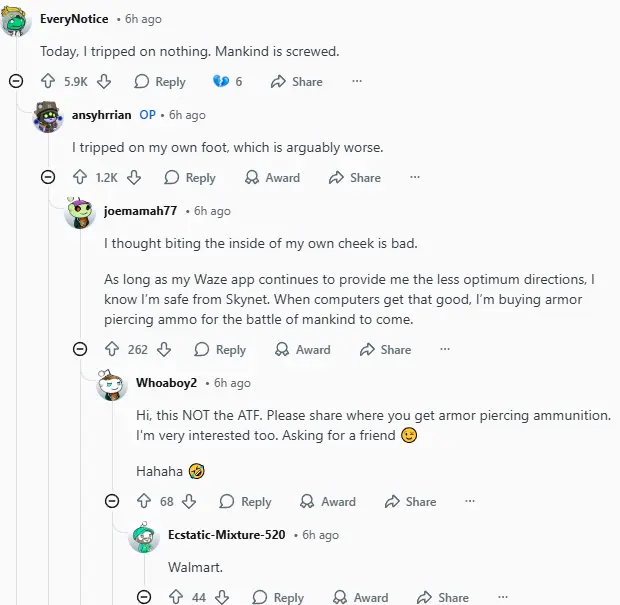620x605 pixels.
Task: Open more options on EveryNotice's comment
Action: [x=357, y=82]
